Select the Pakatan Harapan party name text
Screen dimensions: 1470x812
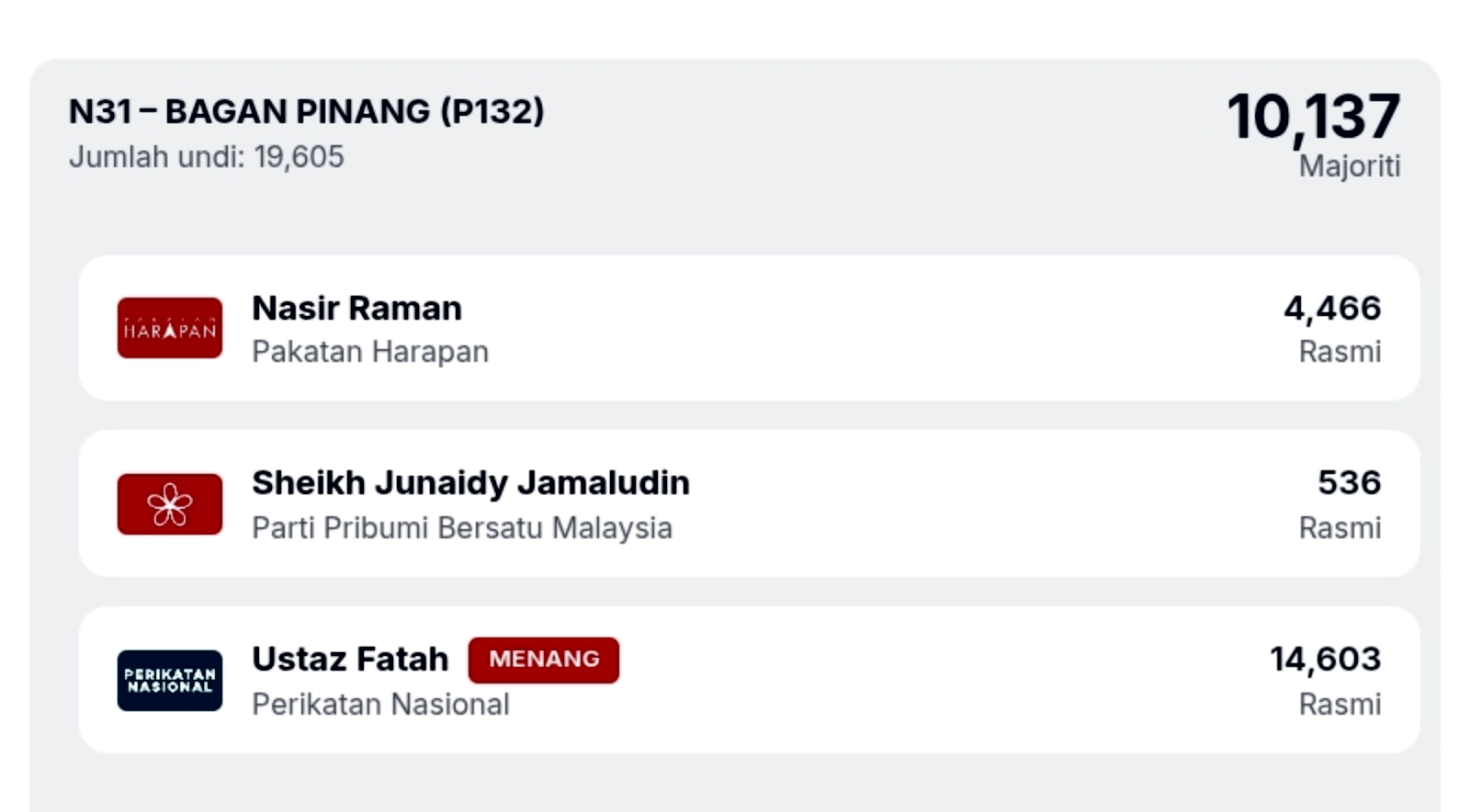pos(370,352)
